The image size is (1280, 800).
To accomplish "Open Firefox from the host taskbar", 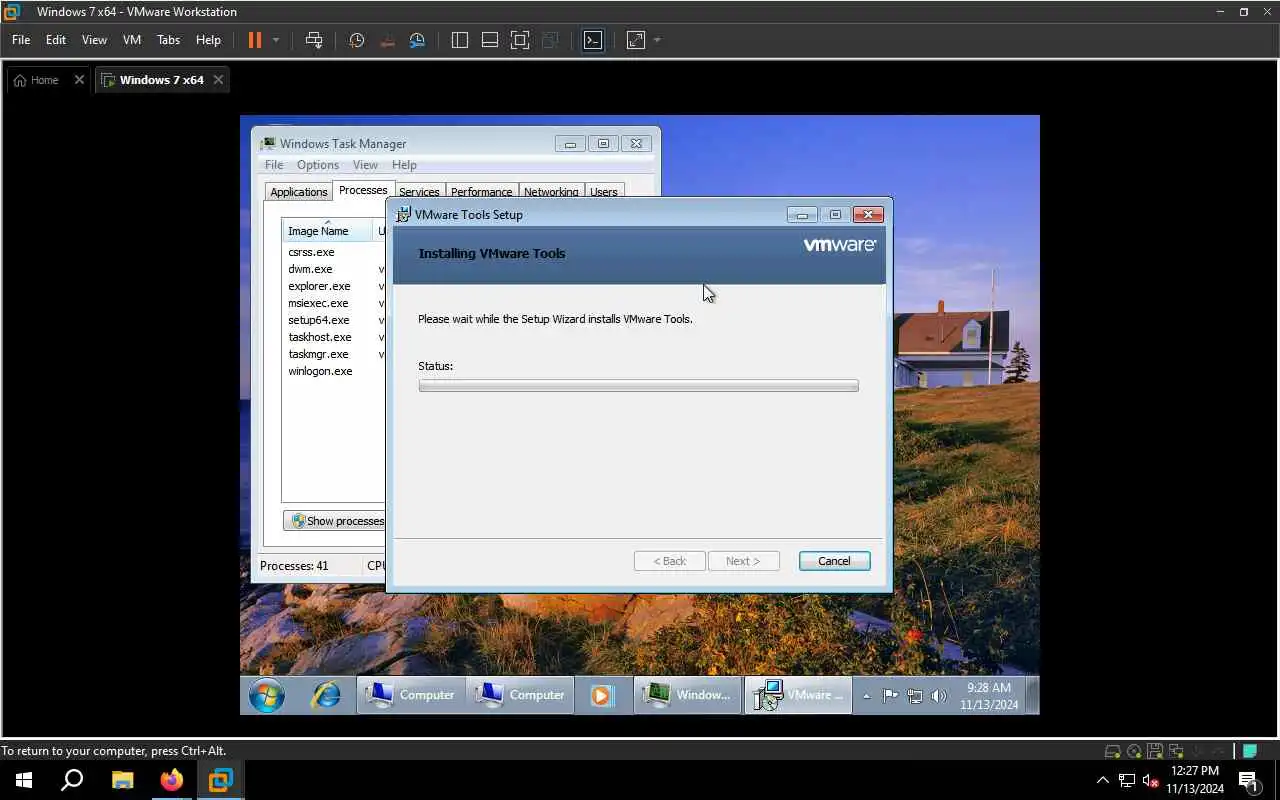I will click(x=172, y=780).
